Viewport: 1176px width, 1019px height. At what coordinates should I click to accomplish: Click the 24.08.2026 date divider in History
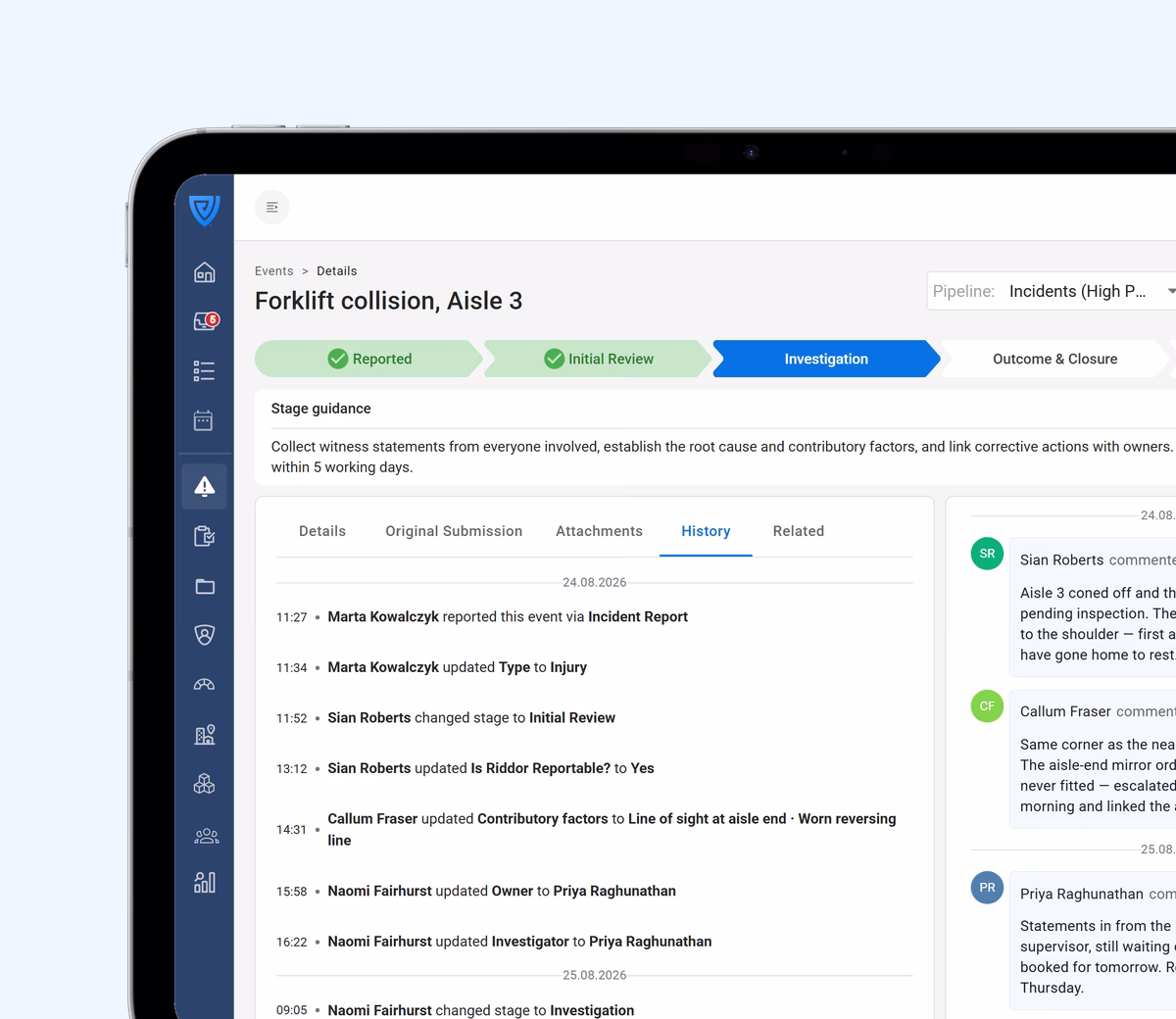point(594,582)
